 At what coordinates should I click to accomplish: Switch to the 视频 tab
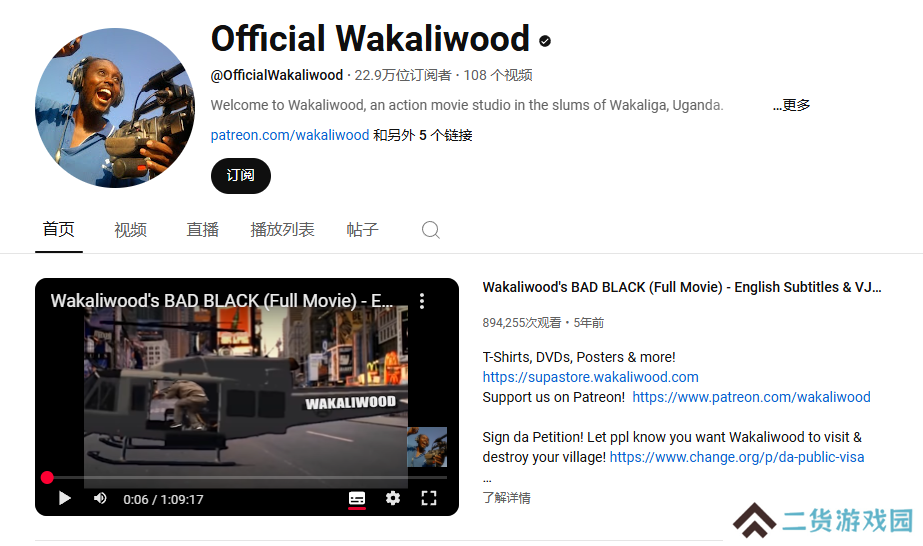click(x=130, y=229)
